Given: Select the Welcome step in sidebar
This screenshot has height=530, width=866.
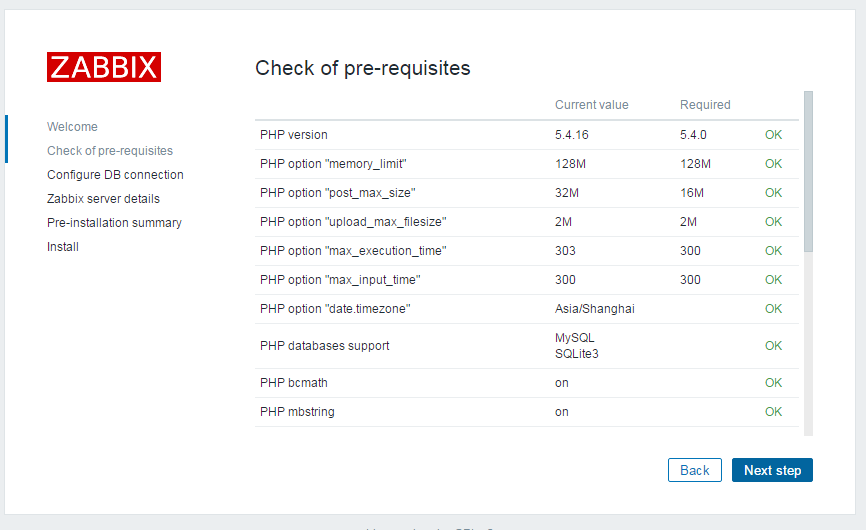Looking at the screenshot, I should click(72, 127).
